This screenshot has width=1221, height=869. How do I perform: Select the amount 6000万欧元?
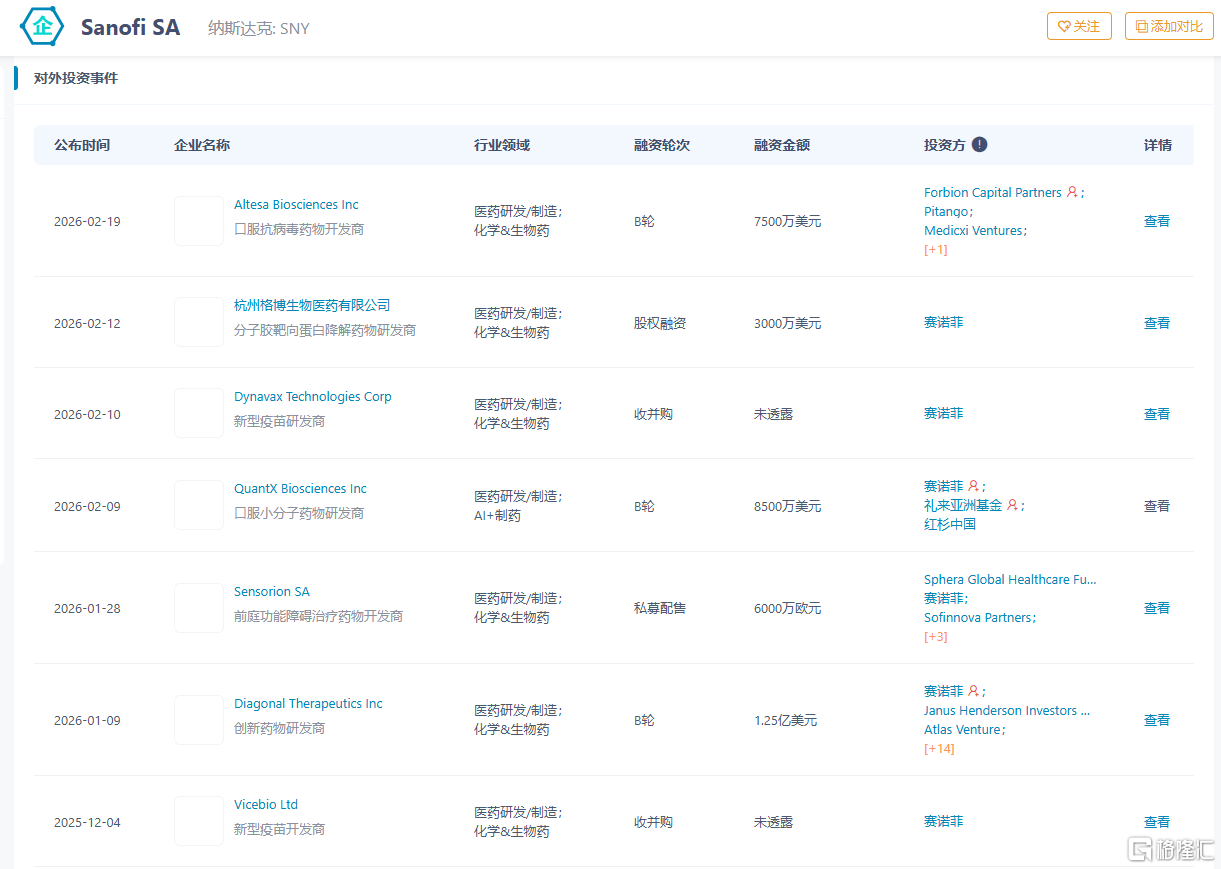coord(788,608)
